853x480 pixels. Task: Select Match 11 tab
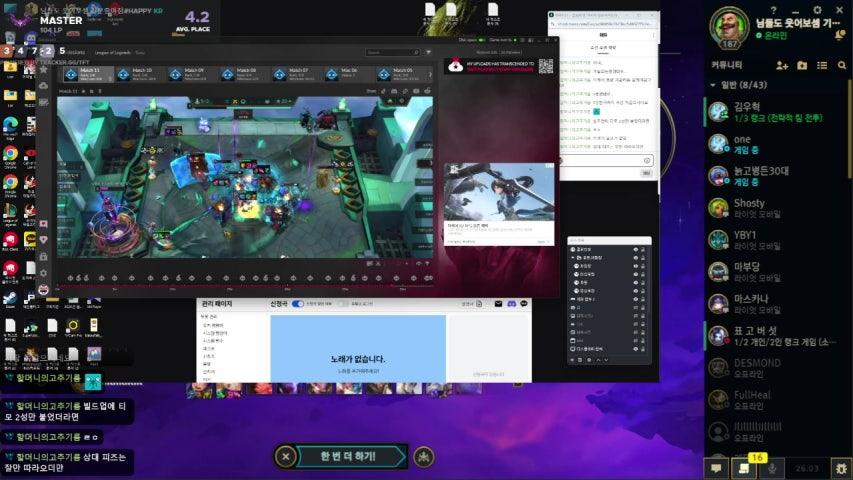(x=88, y=74)
